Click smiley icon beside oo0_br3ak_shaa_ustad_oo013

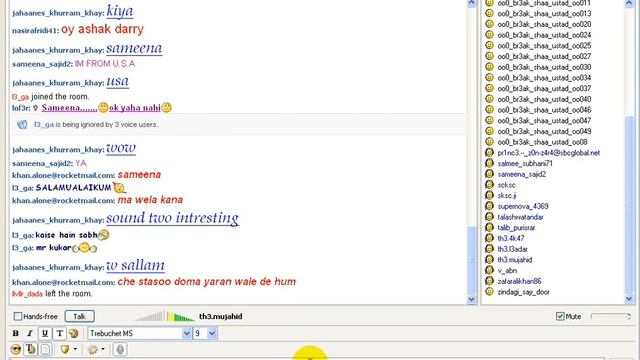tap(489, 13)
